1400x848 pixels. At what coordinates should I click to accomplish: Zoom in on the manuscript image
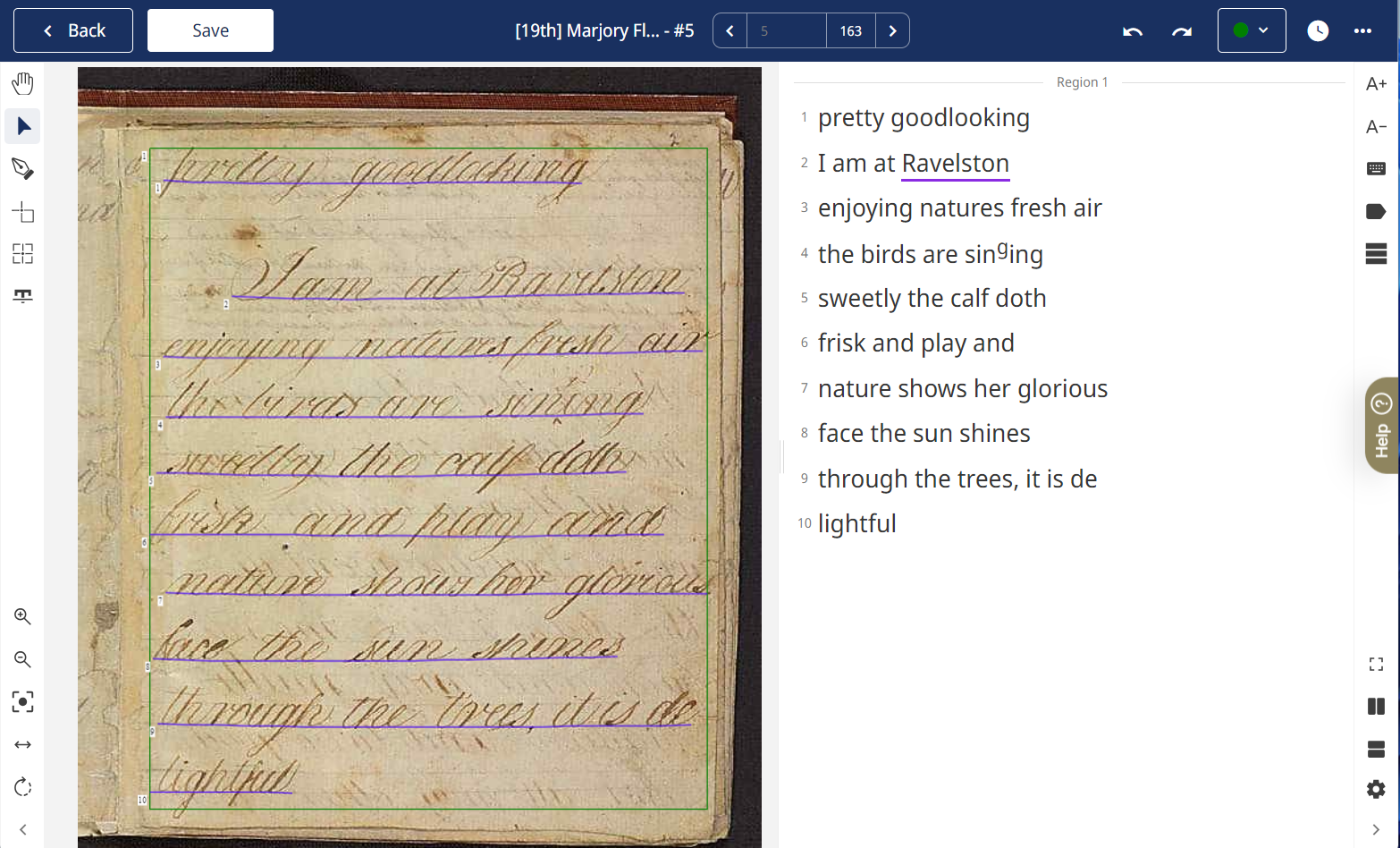click(x=22, y=616)
